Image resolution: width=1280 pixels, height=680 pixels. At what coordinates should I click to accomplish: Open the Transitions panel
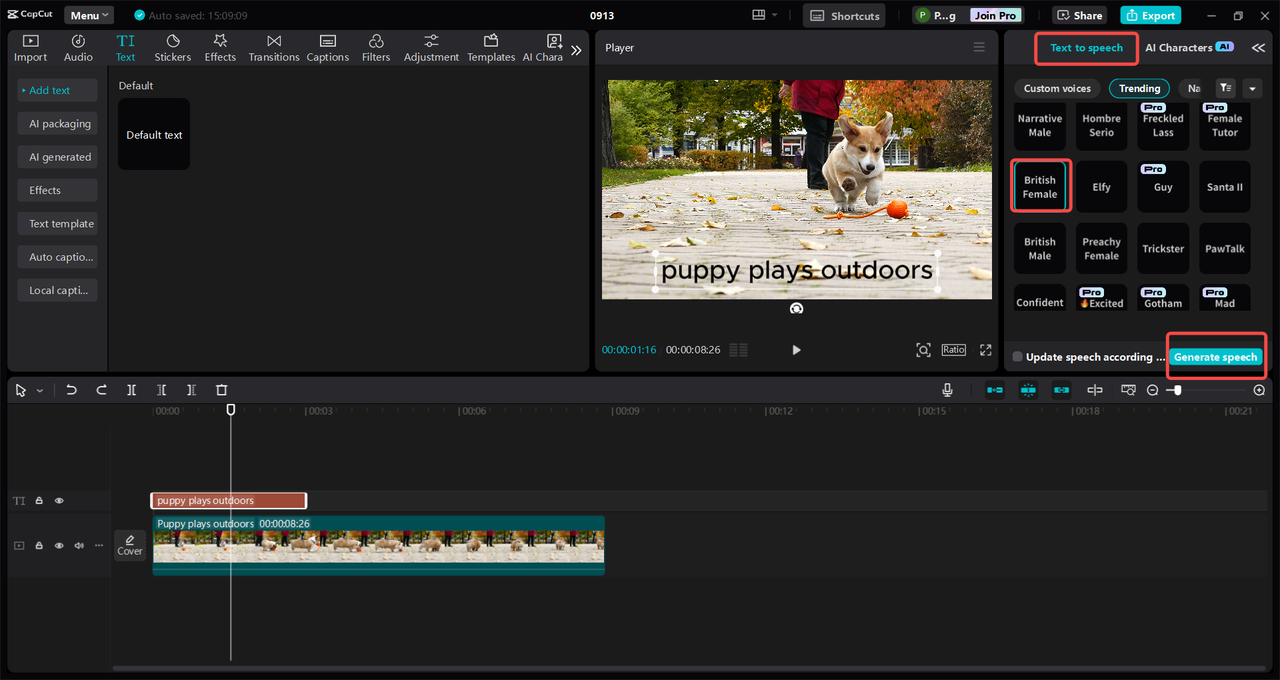point(274,48)
